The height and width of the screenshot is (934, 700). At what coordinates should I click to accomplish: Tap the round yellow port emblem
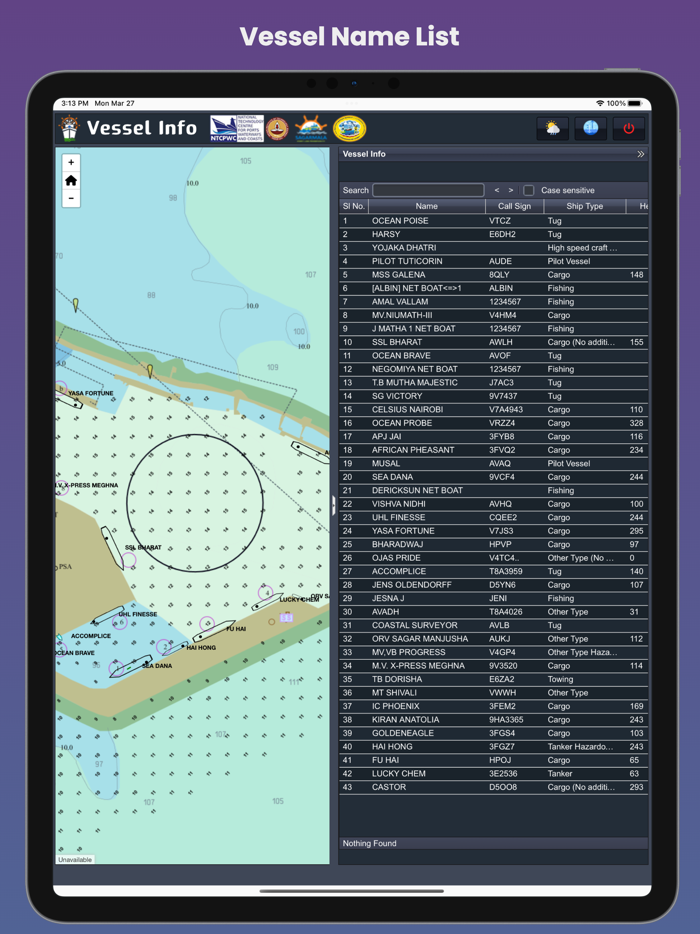350,129
